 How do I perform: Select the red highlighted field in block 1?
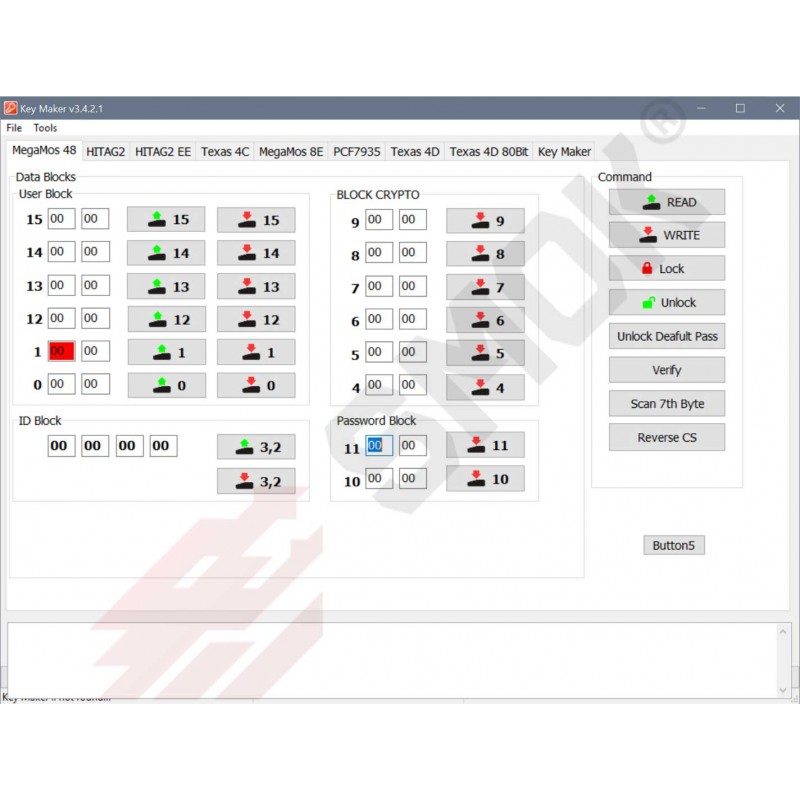tap(61, 351)
